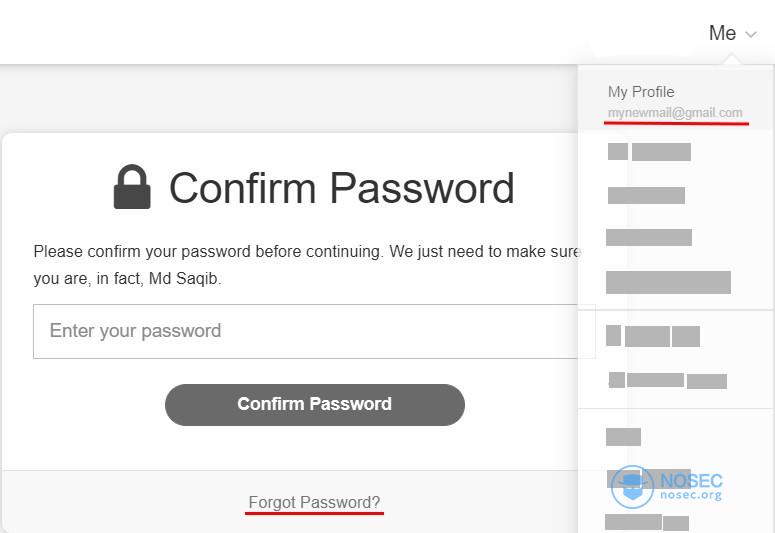The image size is (775, 533).
Task: Click the mynewmail@gmail.com email address
Action: tap(675, 113)
